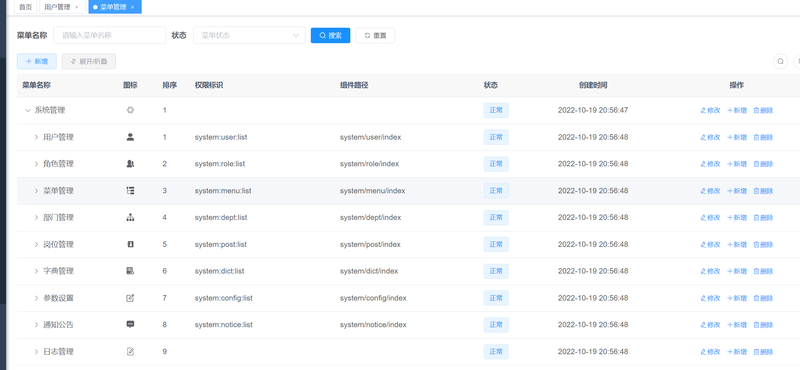Screen dimensions: 800x370
Task: Click the role icon in 角色管理 row
Action: pos(130,164)
